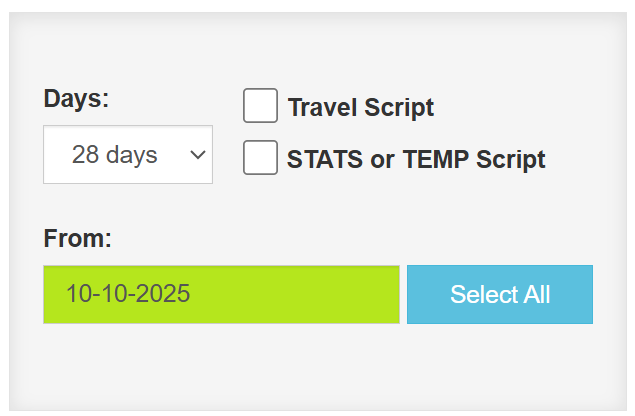Click the blue Select All button
Screen dimensions: 635x416
tap(500, 295)
